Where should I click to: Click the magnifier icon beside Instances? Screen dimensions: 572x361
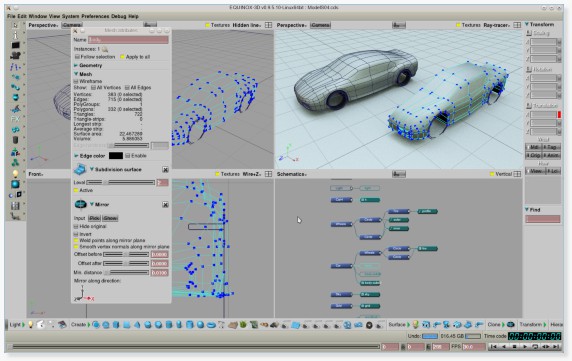(x=105, y=49)
